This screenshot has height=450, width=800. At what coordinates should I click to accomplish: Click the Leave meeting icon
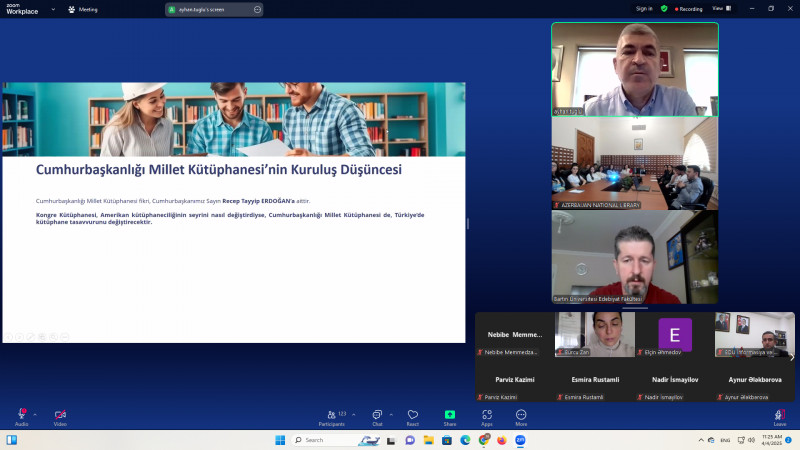[x=779, y=415]
